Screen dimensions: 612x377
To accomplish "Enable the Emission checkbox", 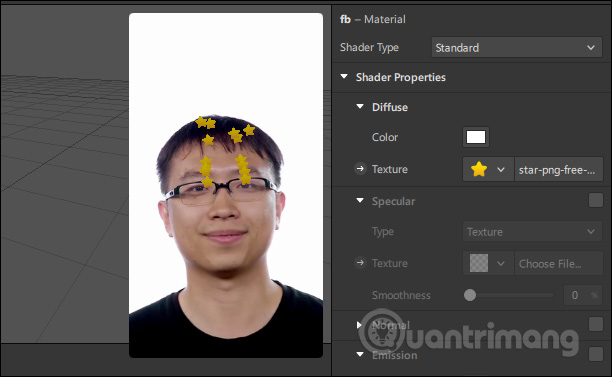I will [x=596, y=354].
